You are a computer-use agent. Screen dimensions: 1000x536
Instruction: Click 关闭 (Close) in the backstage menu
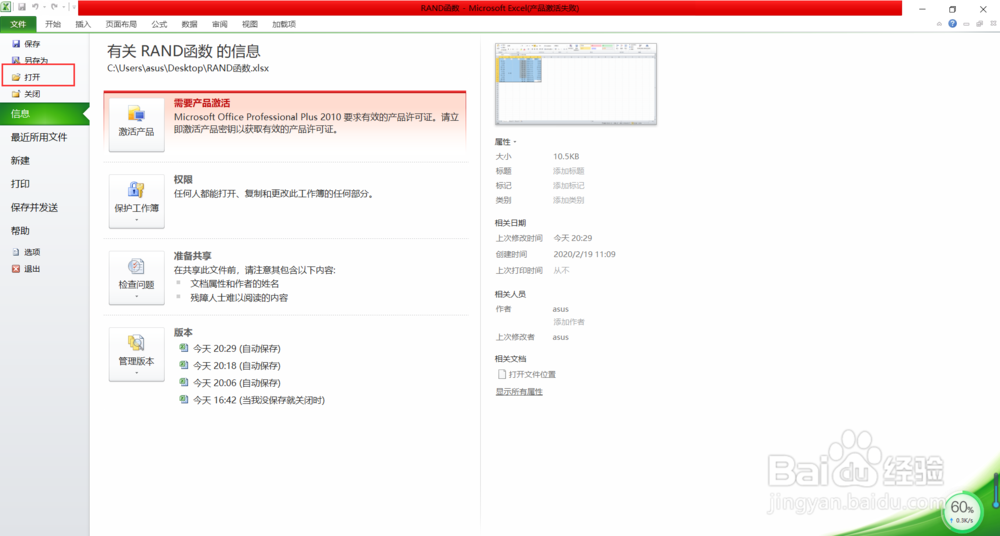click(26, 94)
